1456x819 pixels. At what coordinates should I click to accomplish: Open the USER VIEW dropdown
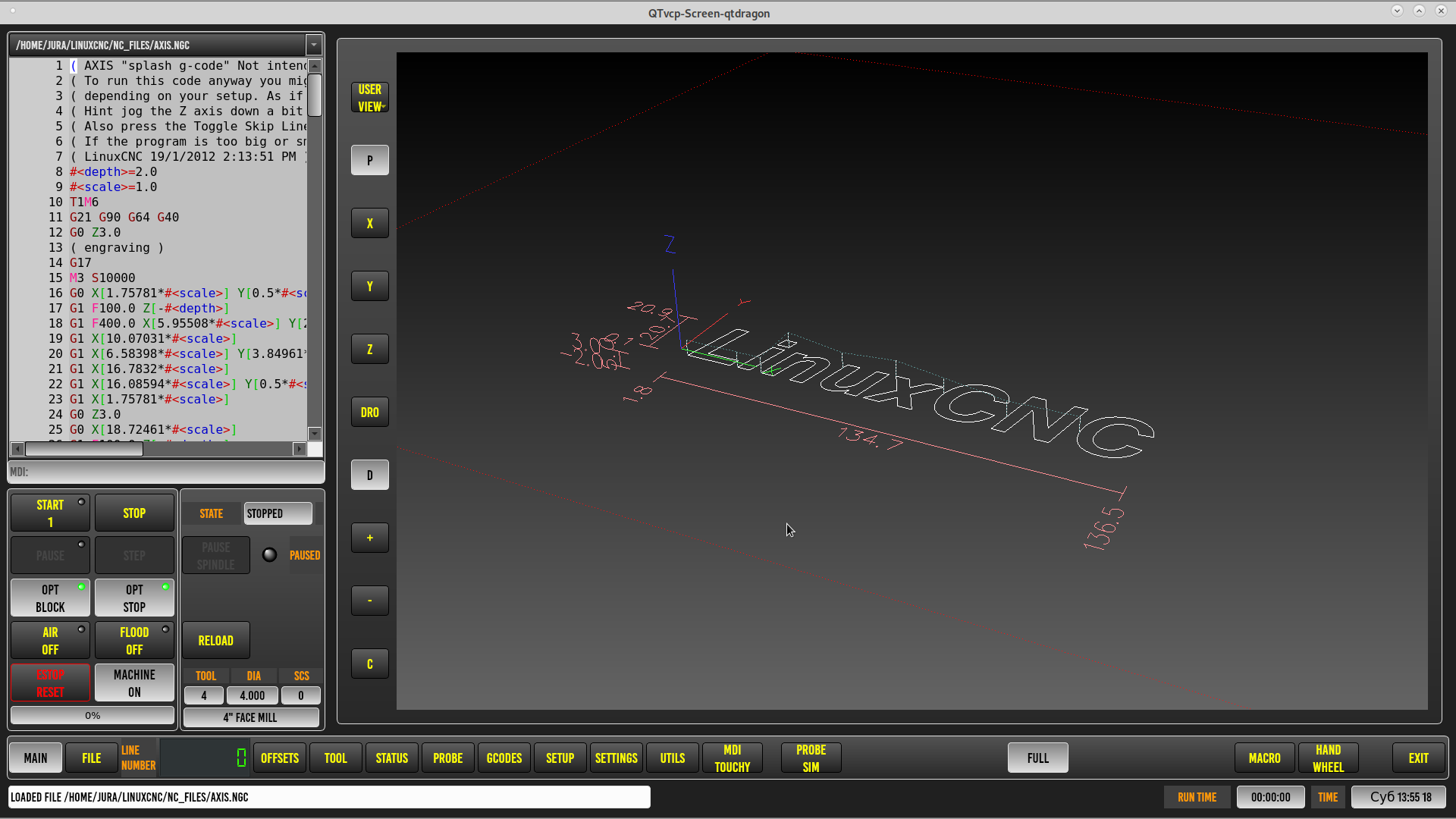(x=369, y=98)
